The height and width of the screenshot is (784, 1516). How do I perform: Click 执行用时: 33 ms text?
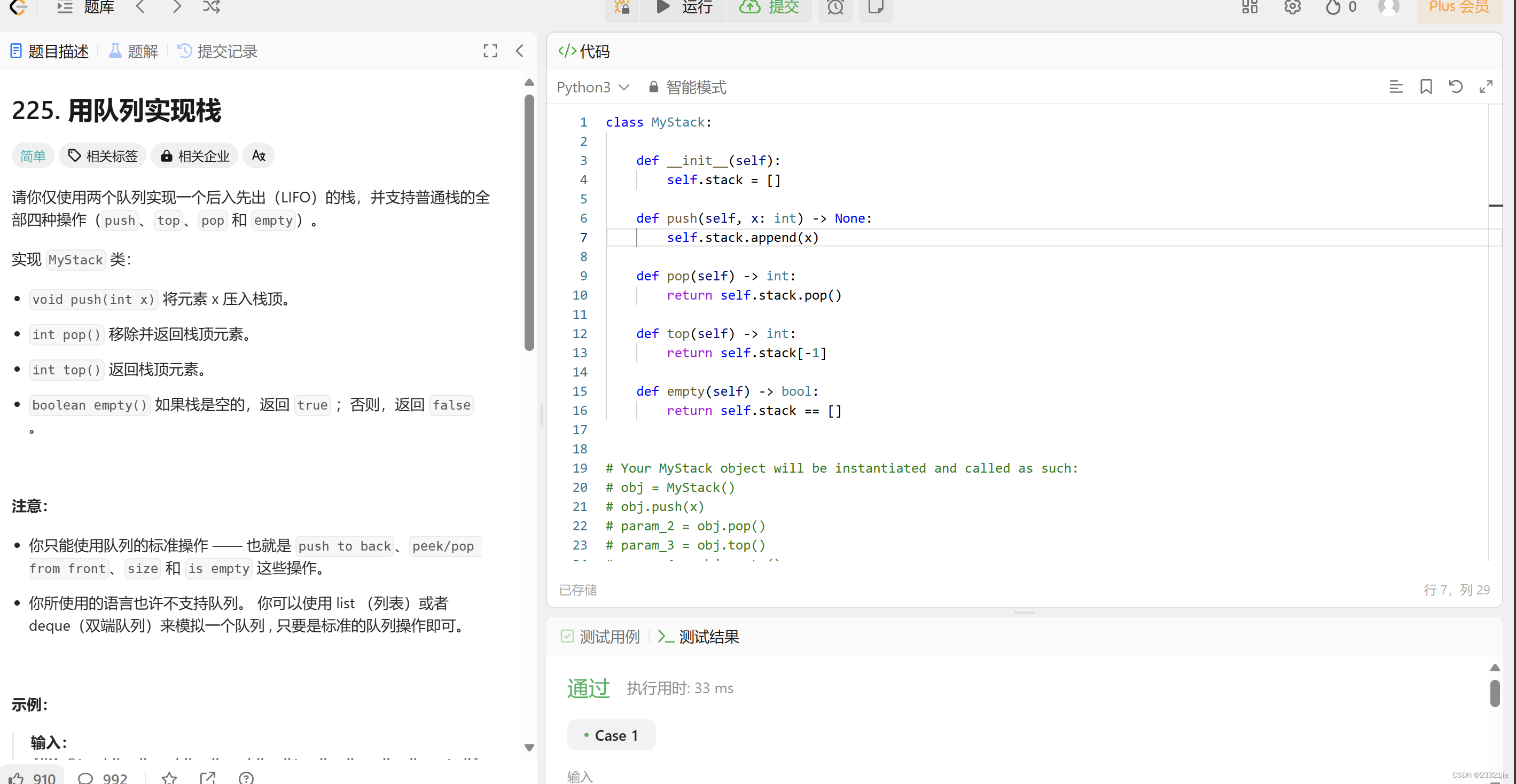[x=679, y=688]
